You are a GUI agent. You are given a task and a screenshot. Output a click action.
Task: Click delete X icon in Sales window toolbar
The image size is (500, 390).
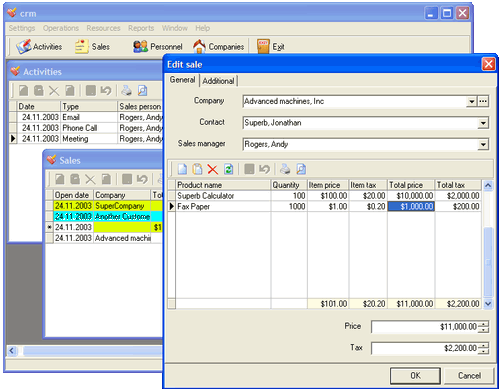click(x=90, y=179)
